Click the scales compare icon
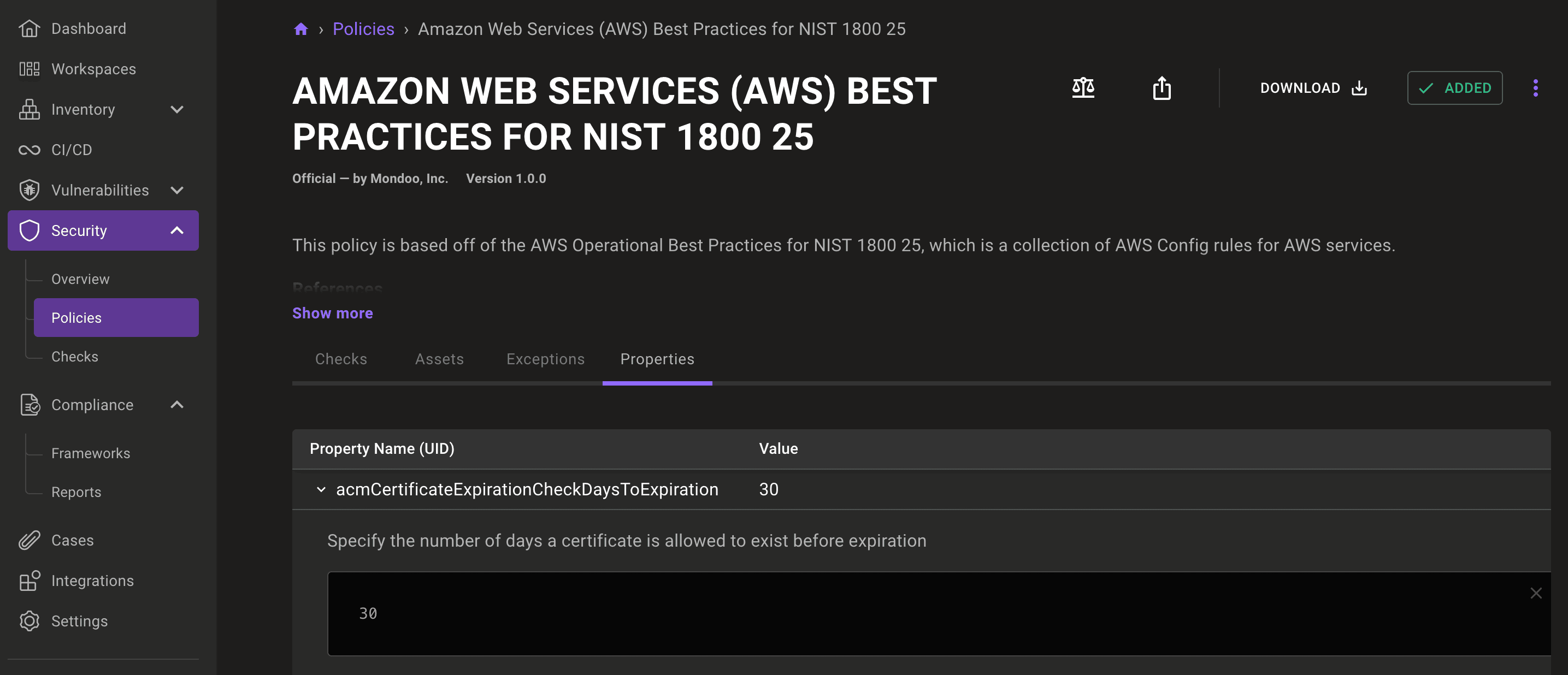Screen dimensions: 1568x675 (1083, 87)
